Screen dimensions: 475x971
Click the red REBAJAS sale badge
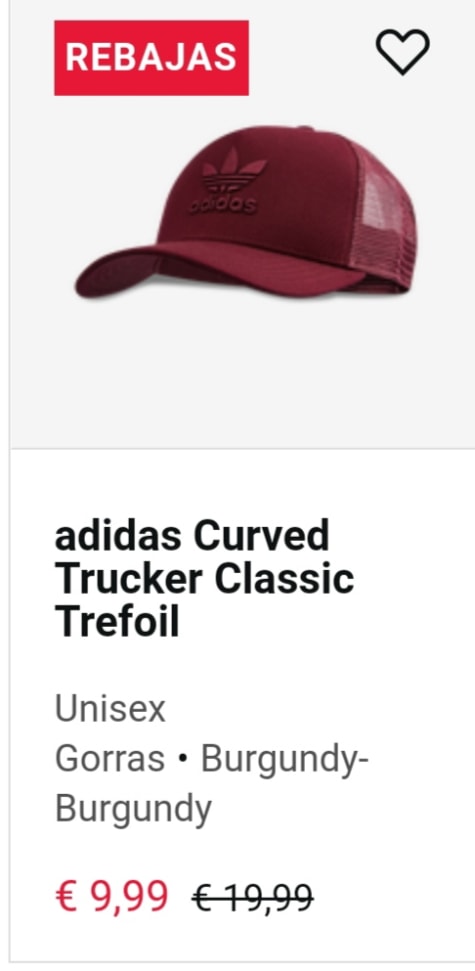click(151, 58)
